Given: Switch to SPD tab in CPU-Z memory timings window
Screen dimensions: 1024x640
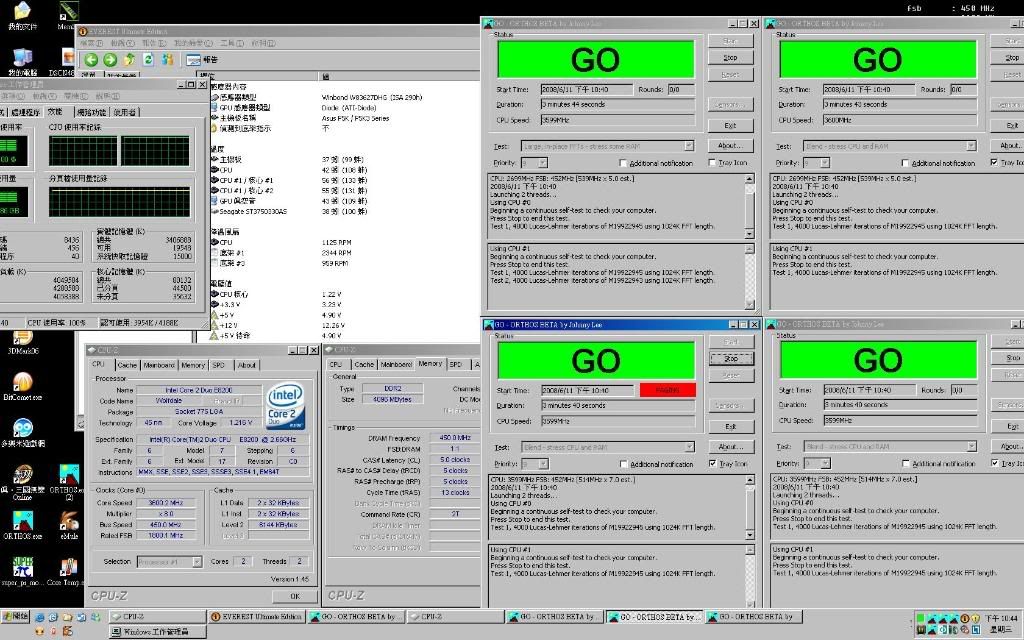Looking at the screenshot, I should [x=456, y=364].
